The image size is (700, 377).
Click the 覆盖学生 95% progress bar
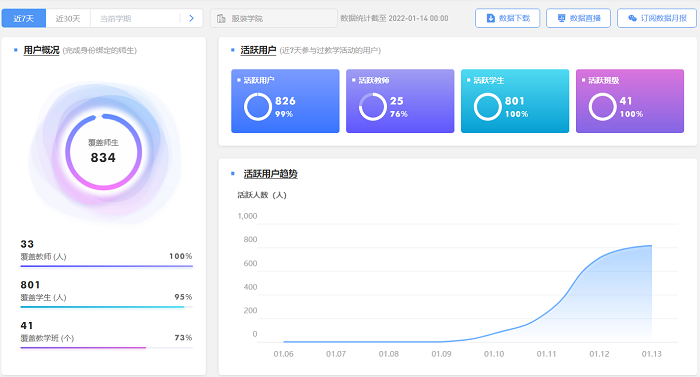point(107,307)
